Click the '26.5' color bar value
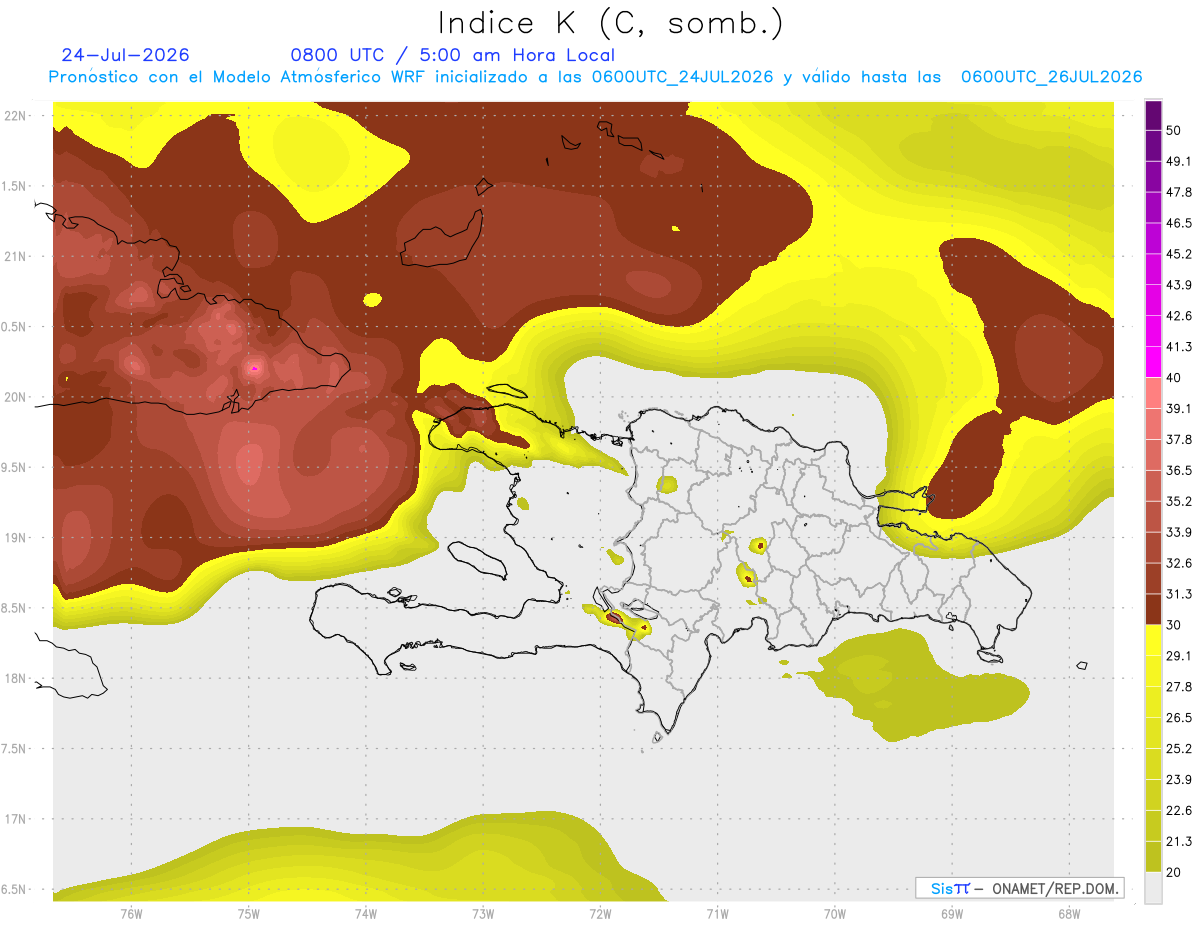The image size is (1200, 927). [1179, 718]
